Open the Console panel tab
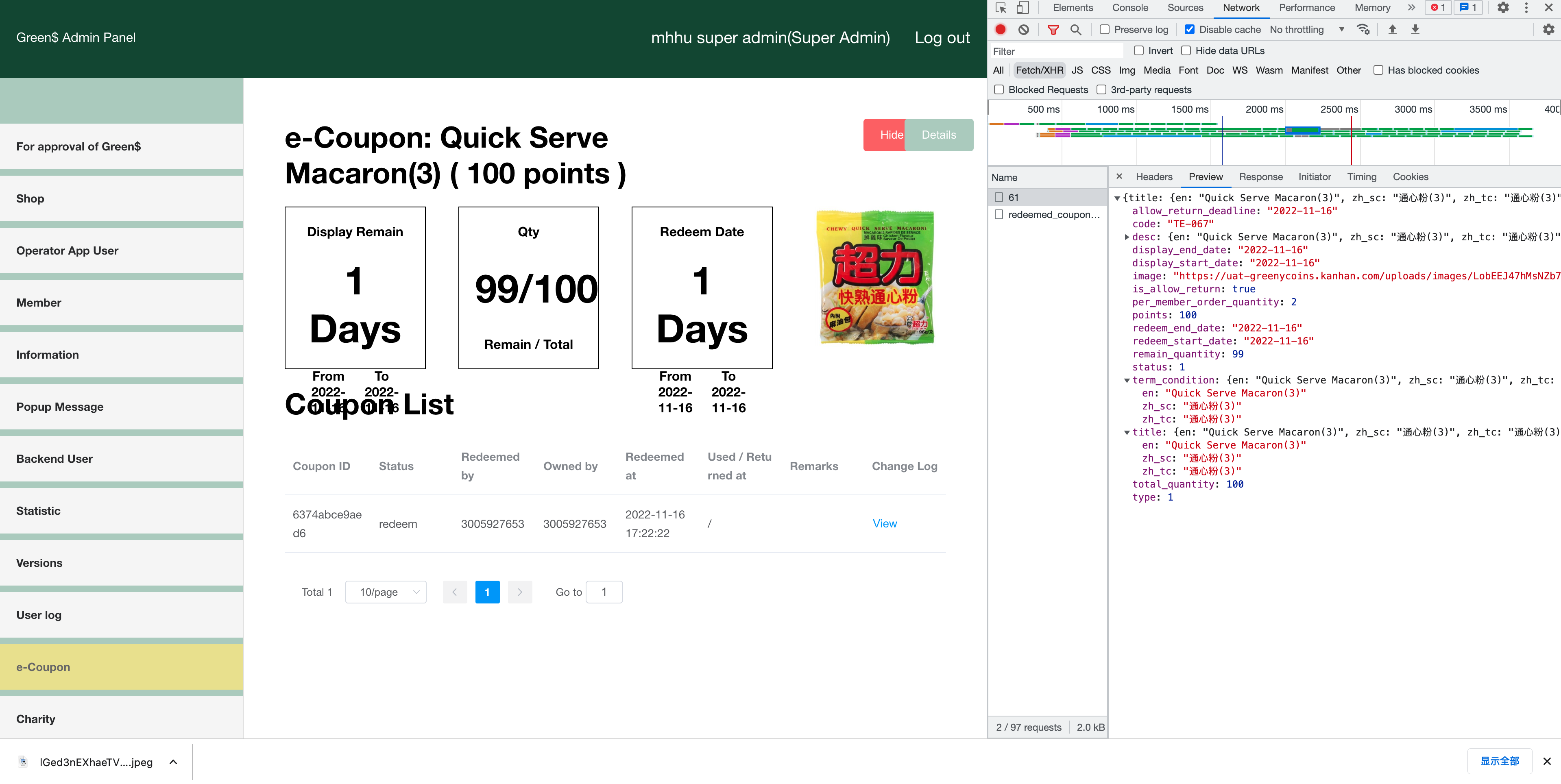The width and height of the screenshot is (1561, 784). tap(1129, 8)
